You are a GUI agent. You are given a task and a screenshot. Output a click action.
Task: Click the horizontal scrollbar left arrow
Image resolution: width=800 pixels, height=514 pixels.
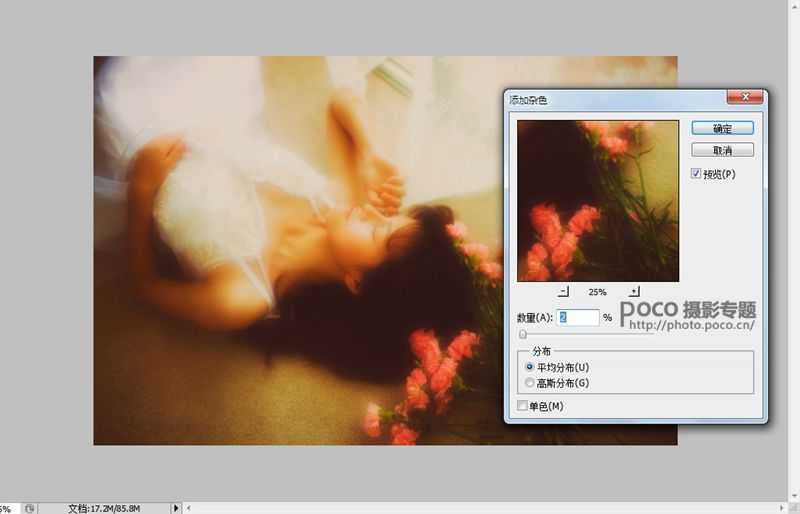[x=191, y=508]
